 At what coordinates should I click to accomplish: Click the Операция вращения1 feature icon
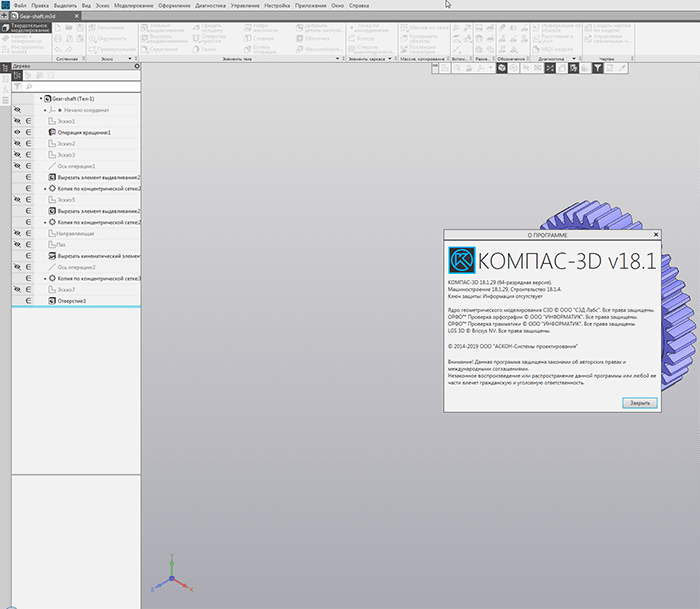52,132
